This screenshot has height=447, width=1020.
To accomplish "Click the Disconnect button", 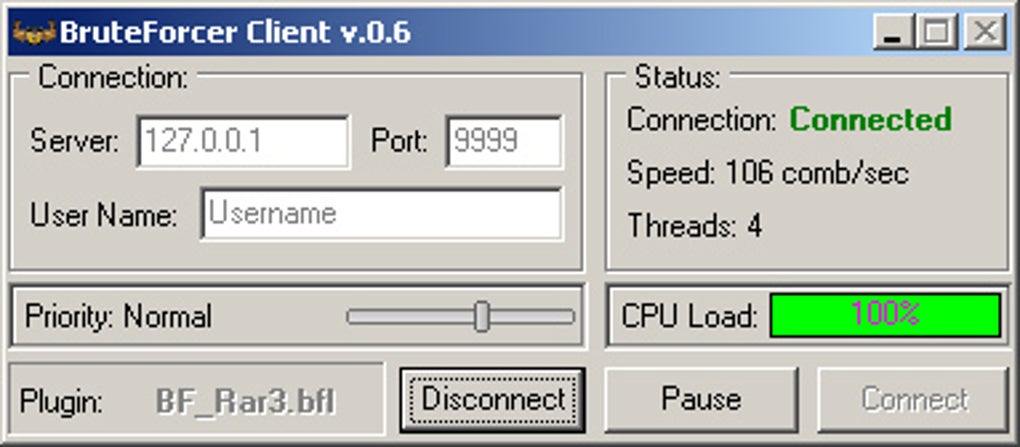I will [492, 400].
